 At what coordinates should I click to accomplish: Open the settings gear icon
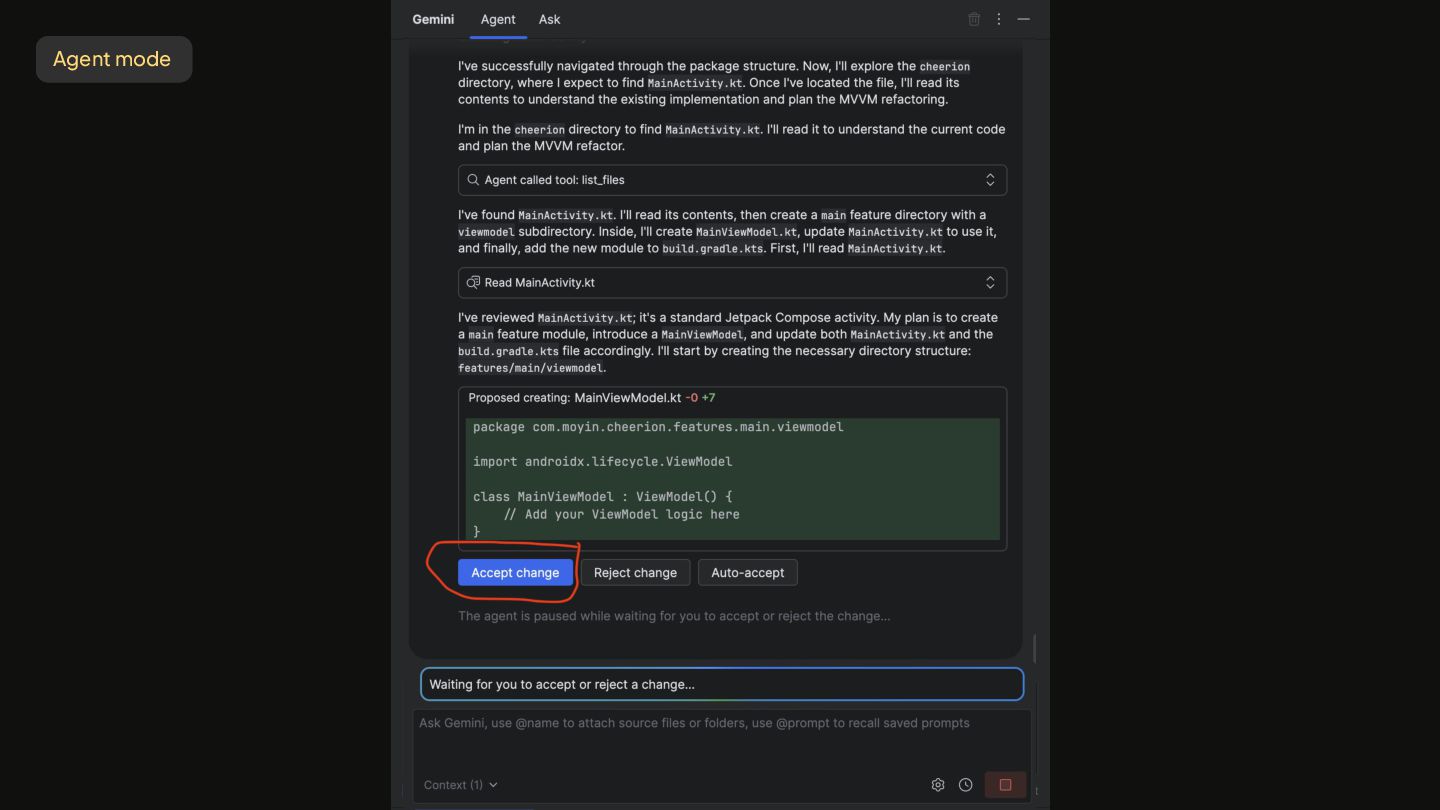(938, 785)
